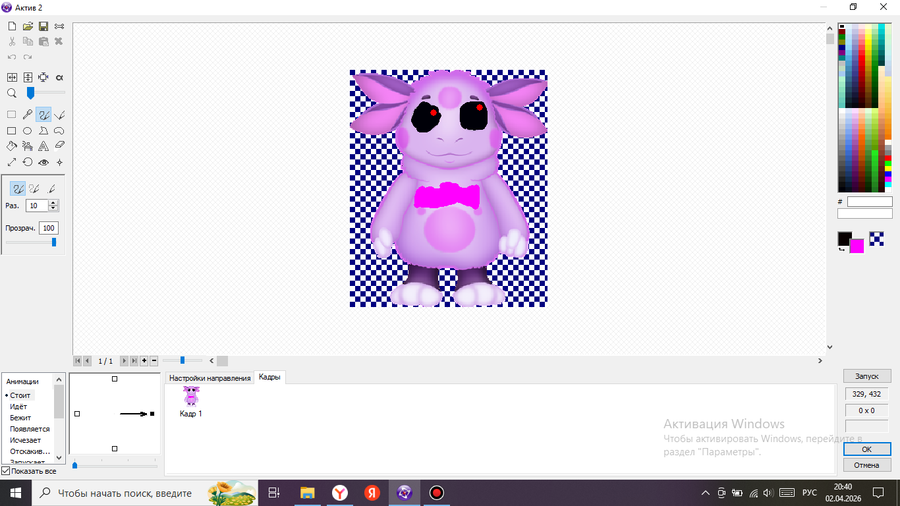
Task: Go to the previous frame
Action: (x=87, y=361)
